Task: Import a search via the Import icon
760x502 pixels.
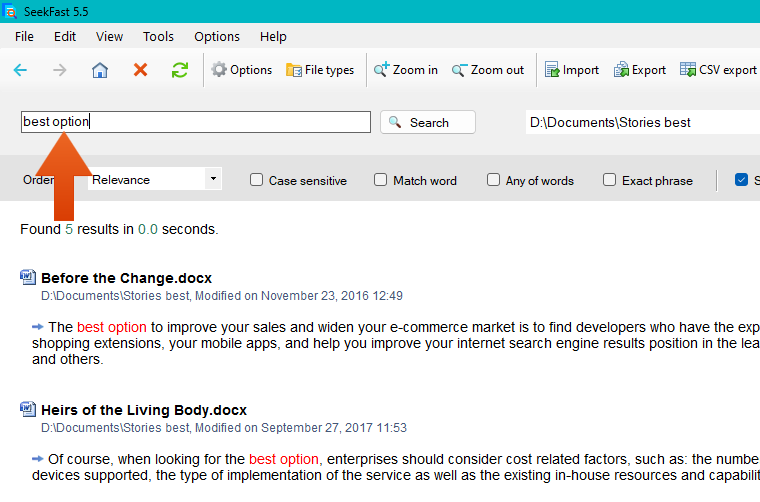Action: 572,70
